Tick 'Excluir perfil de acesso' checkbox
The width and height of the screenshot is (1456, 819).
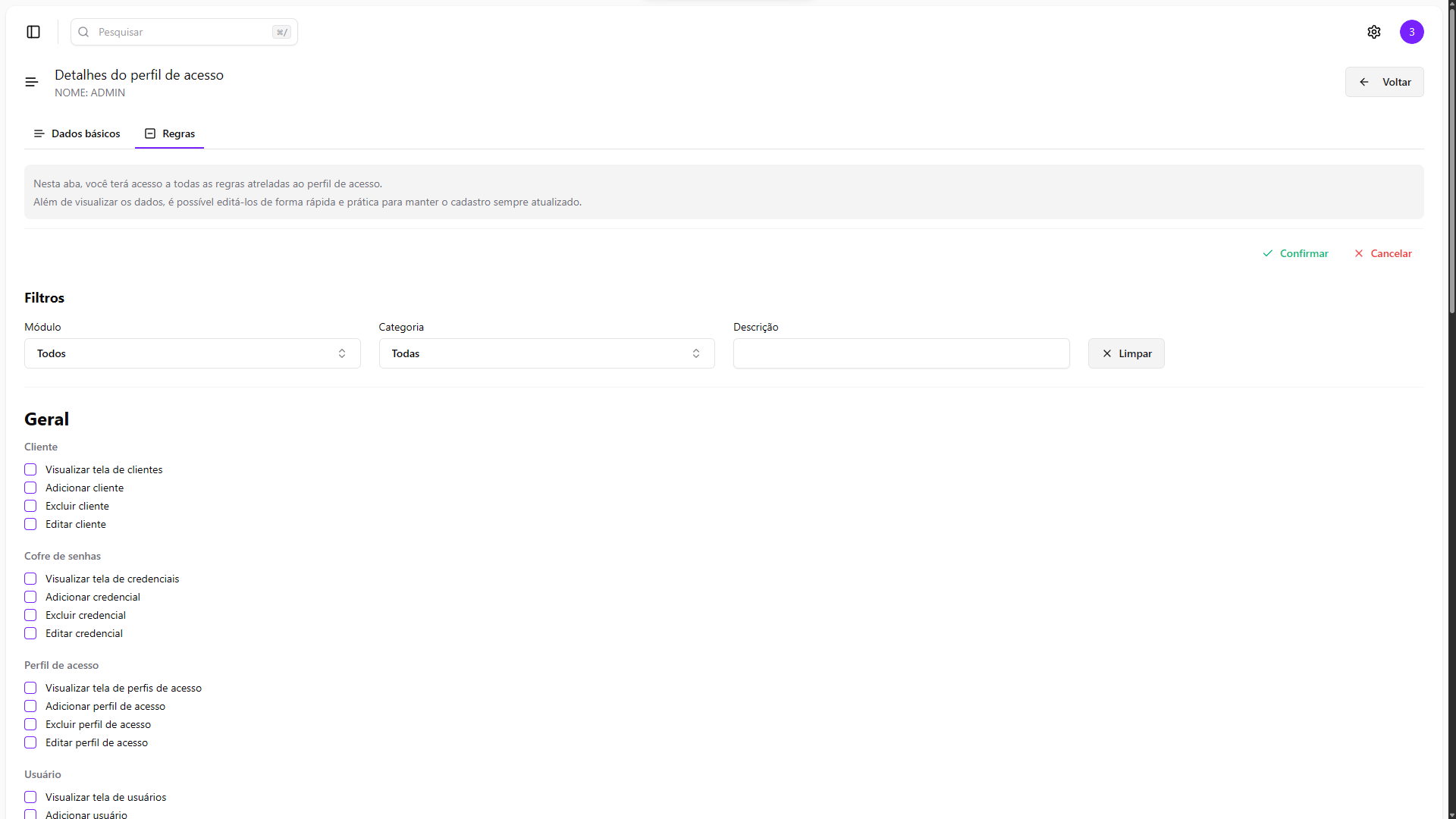[x=30, y=724]
